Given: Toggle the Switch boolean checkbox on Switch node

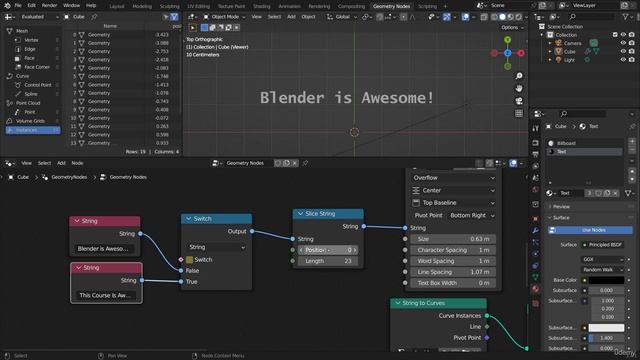Looking at the screenshot, I should (x=189, y=260).
